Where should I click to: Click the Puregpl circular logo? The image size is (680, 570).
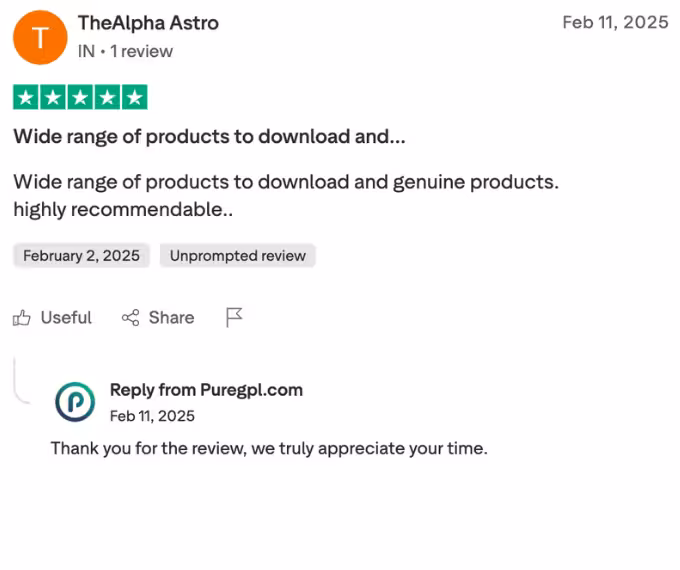75,401
